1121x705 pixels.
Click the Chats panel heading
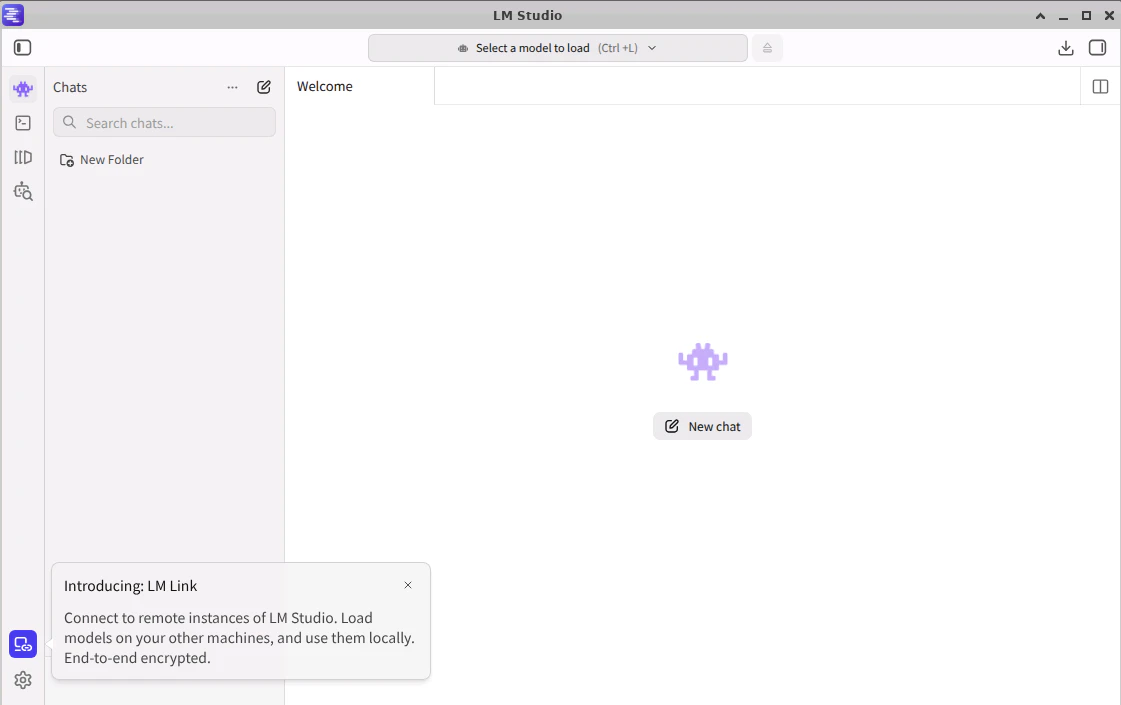(70, 87)
